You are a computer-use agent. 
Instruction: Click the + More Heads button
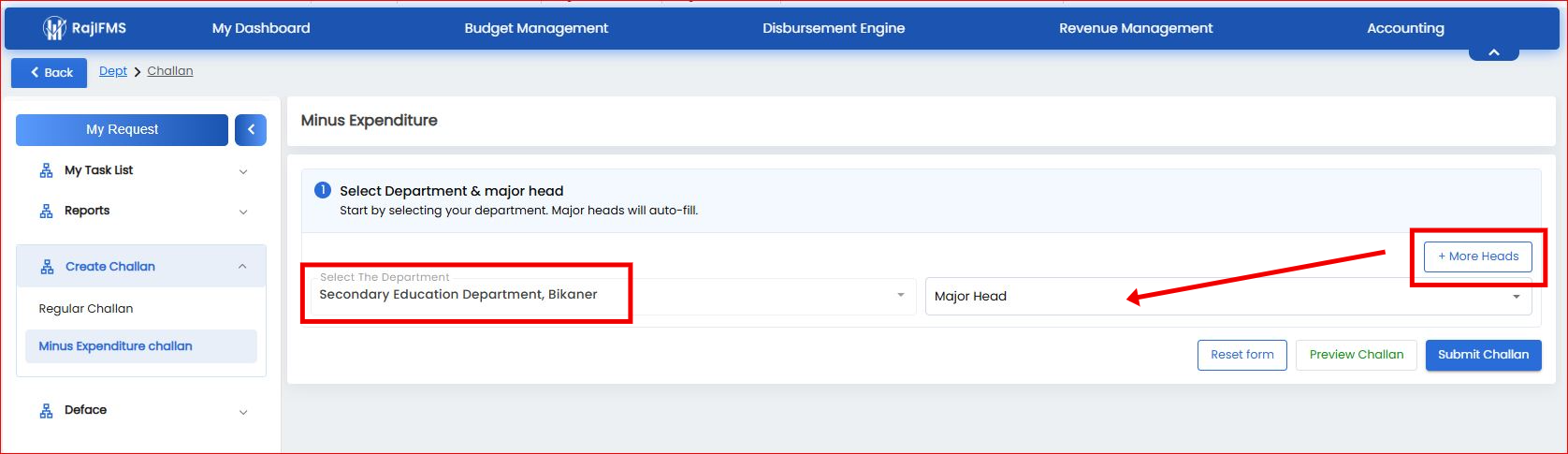click(x=1478, y=256)
